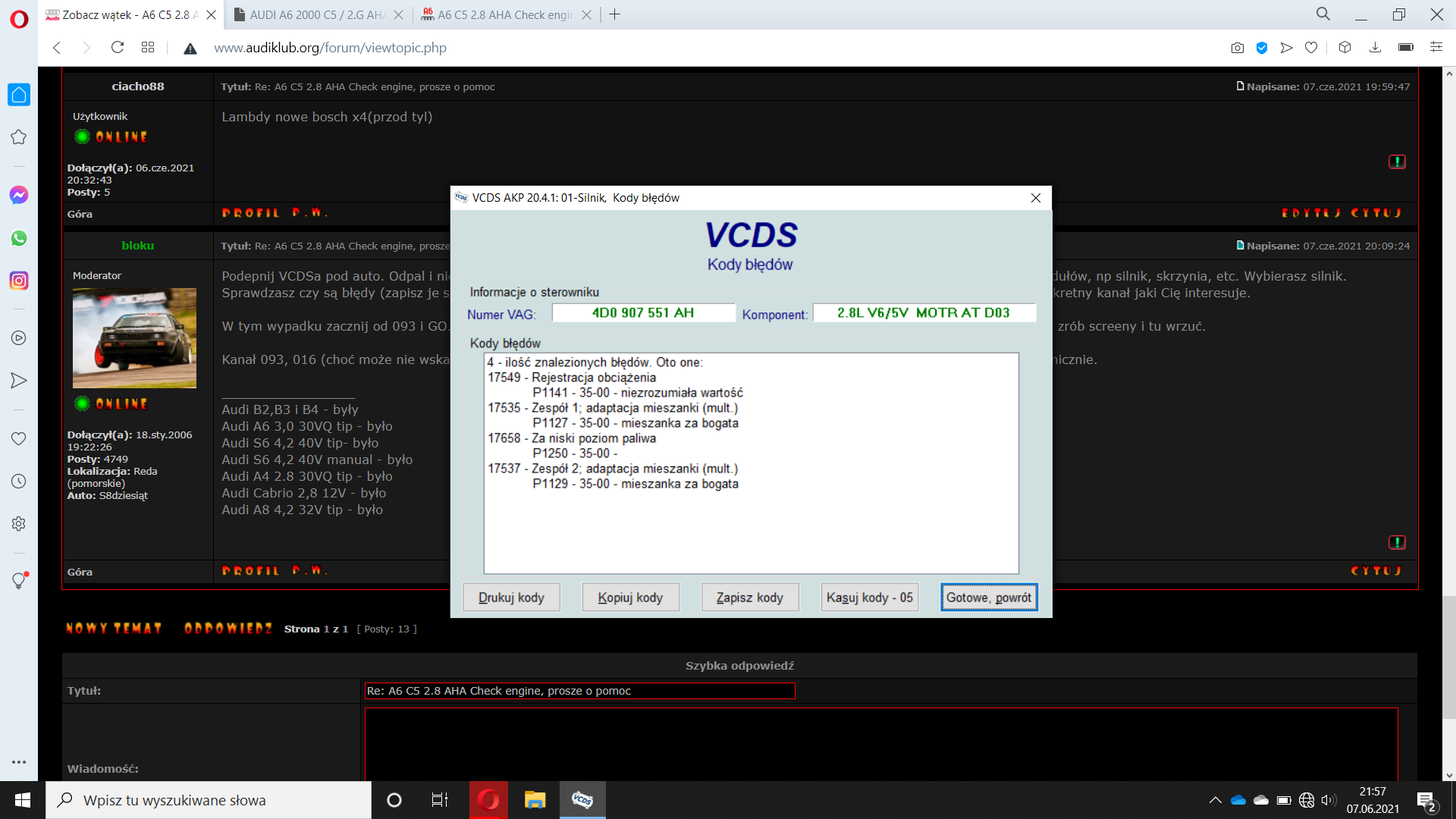Open History clock icon in sidebar

click(19, 482)
